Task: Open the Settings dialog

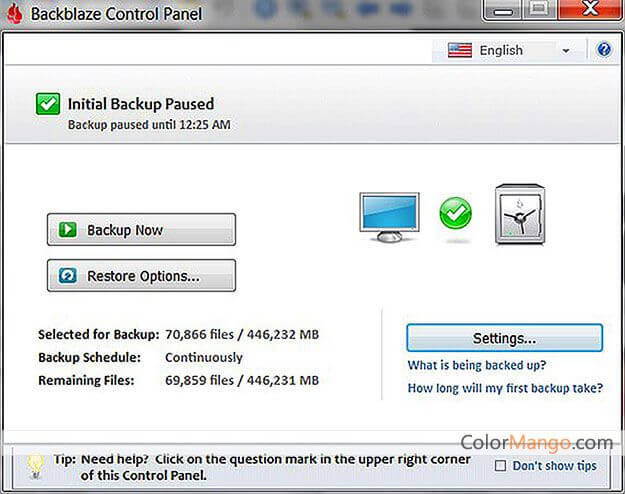Action: click(504, 338)
